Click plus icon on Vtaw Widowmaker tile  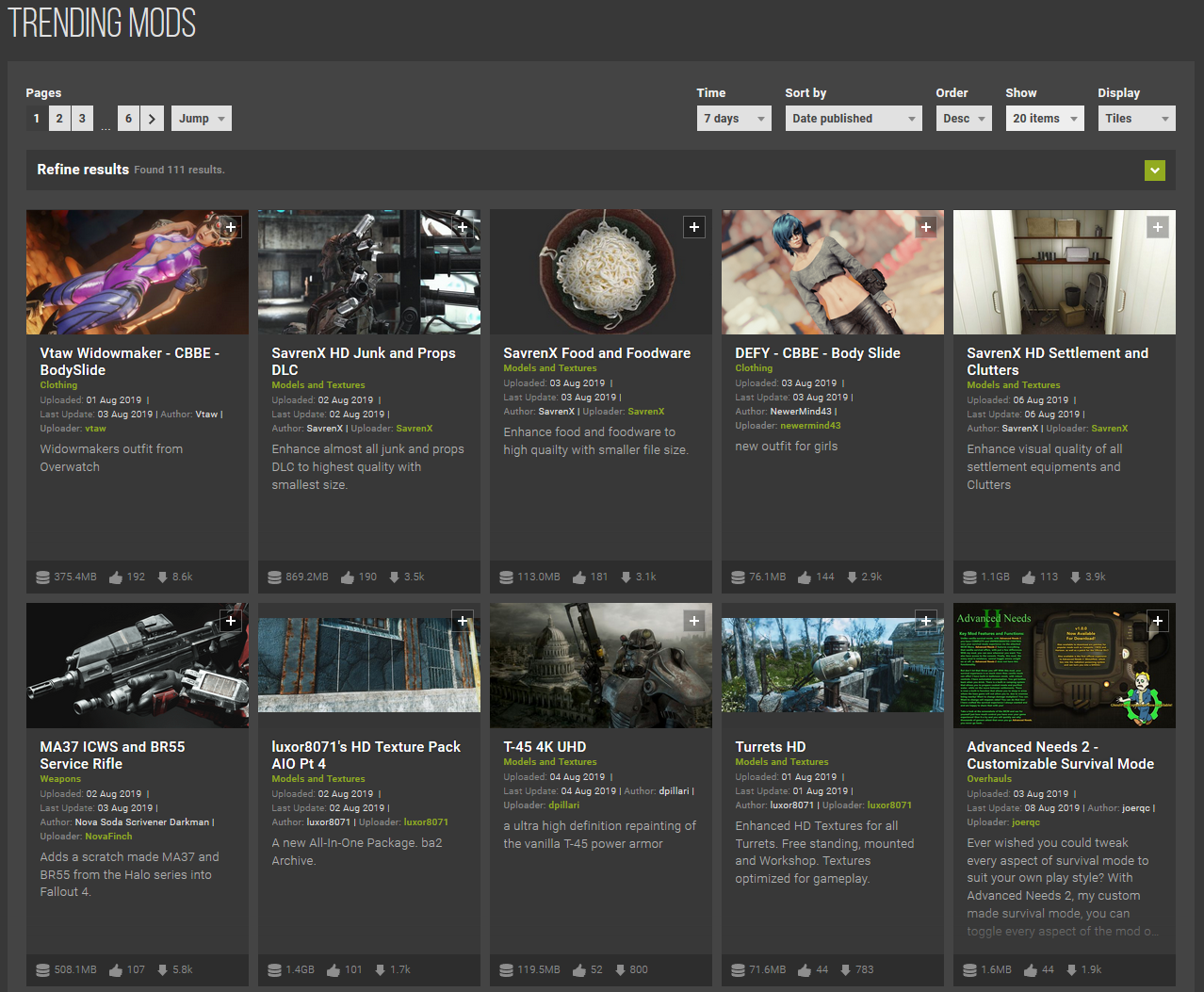[x=231, y=227]
